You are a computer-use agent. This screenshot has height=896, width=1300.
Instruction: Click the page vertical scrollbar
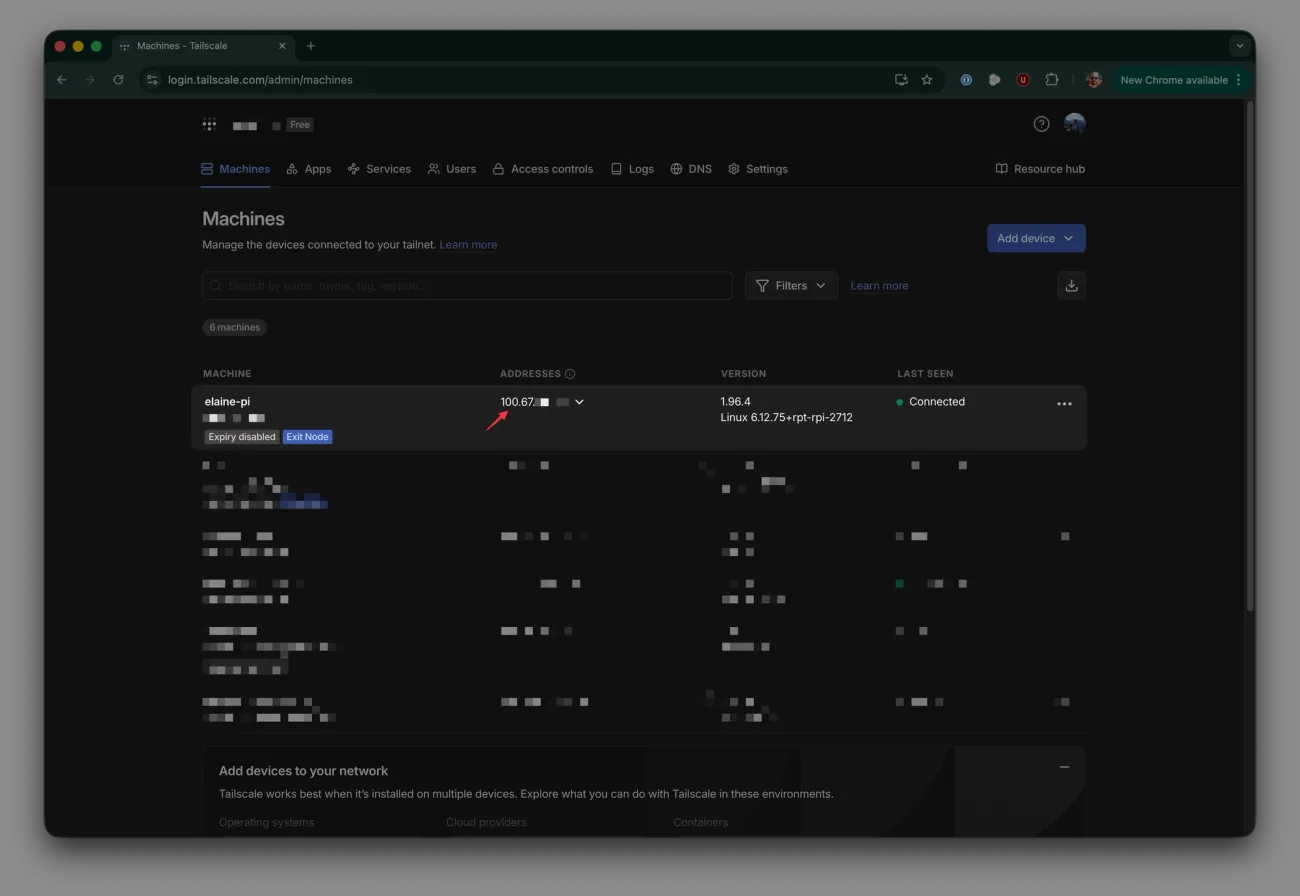[1250, 355]
